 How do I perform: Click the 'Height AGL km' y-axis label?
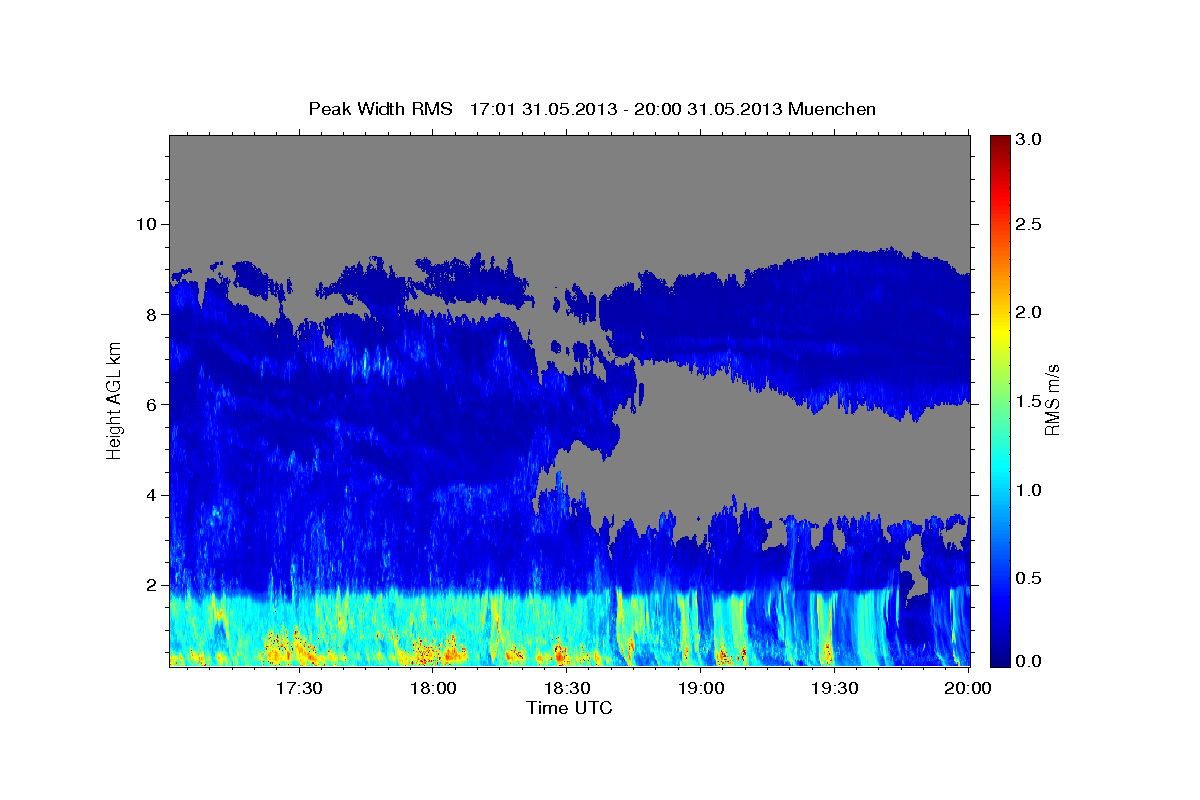[x=115, y=400]
